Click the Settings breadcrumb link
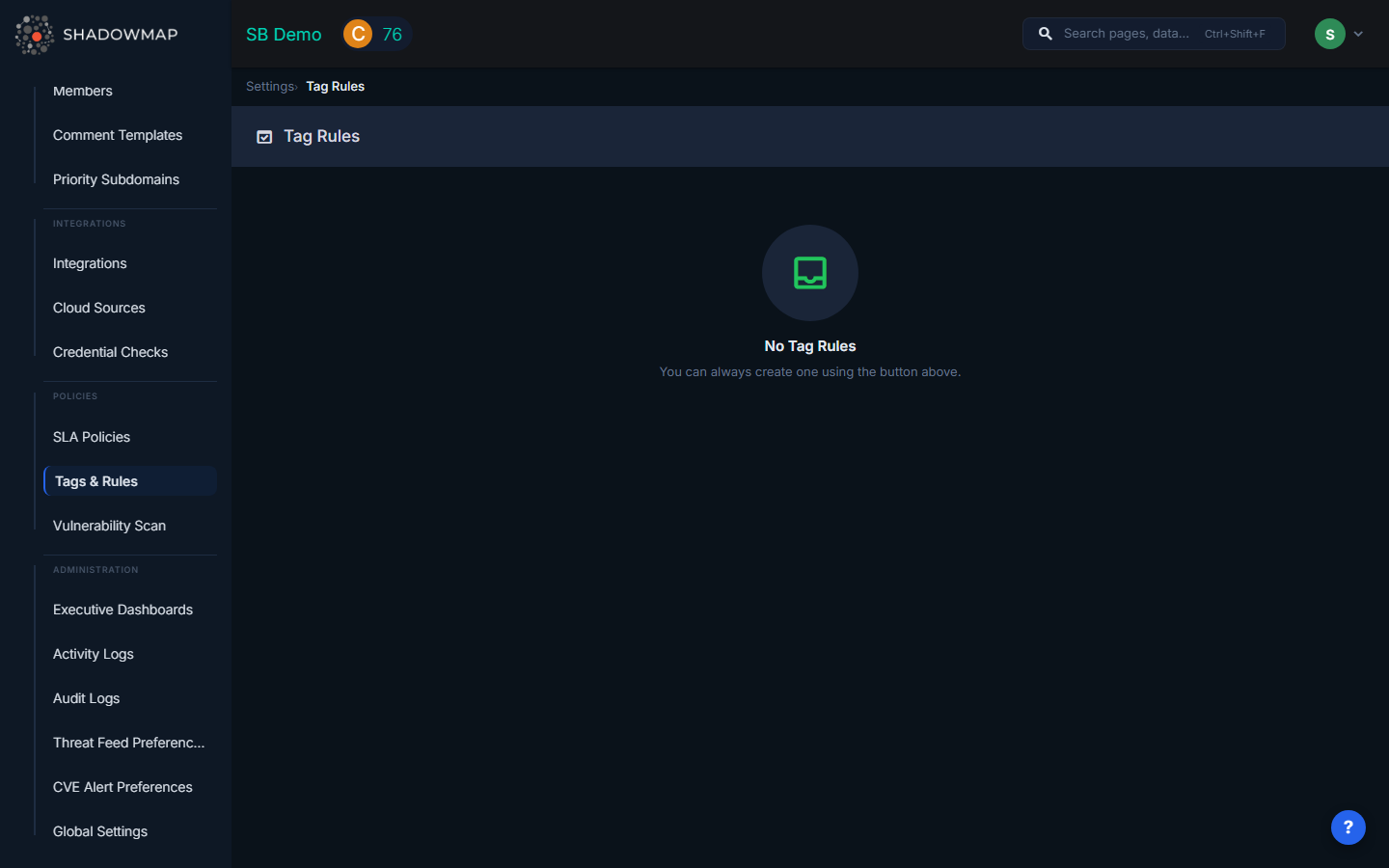 (269, 87)
